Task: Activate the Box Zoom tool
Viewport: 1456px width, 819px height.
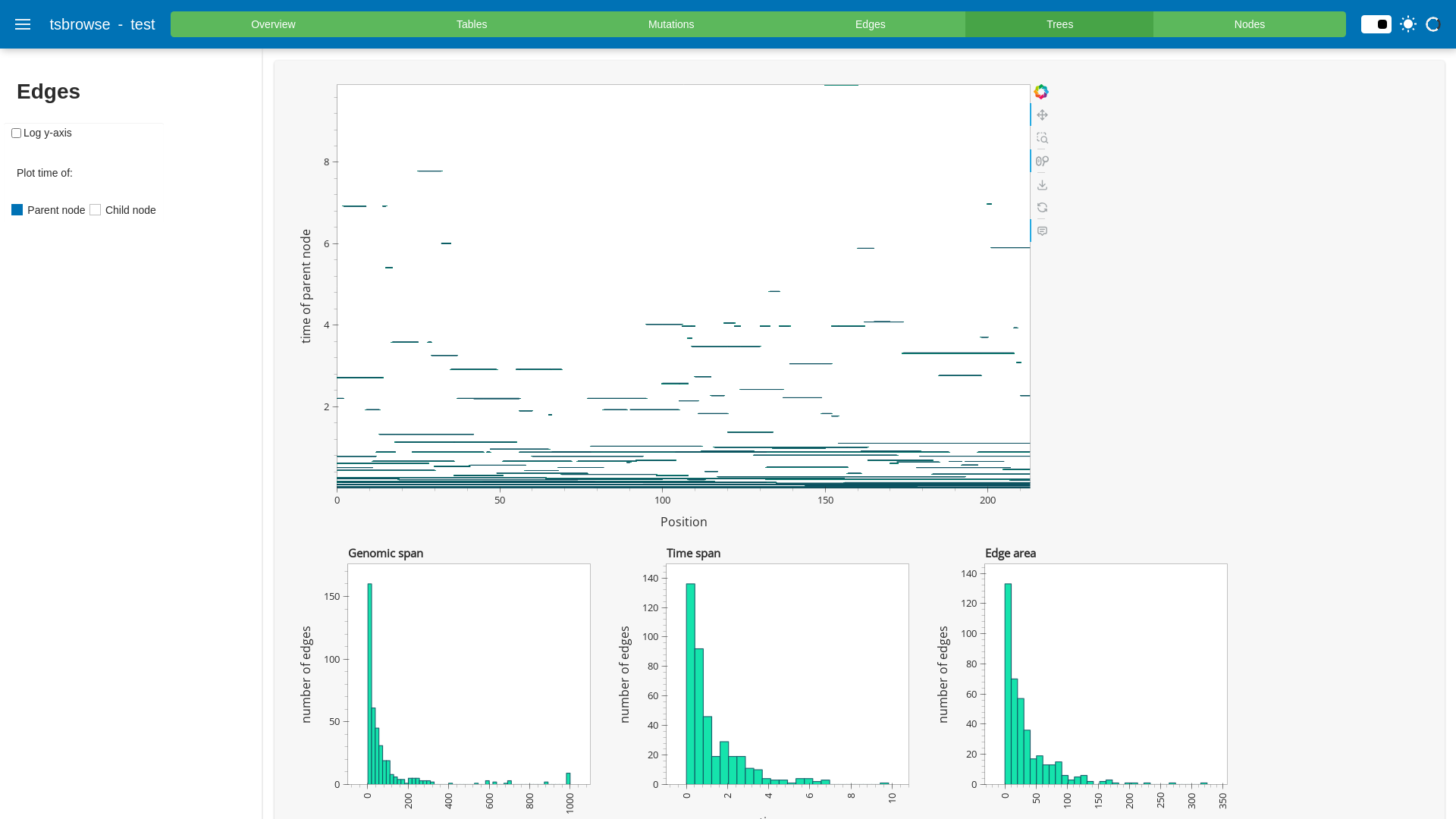Action: [1042, 138]
